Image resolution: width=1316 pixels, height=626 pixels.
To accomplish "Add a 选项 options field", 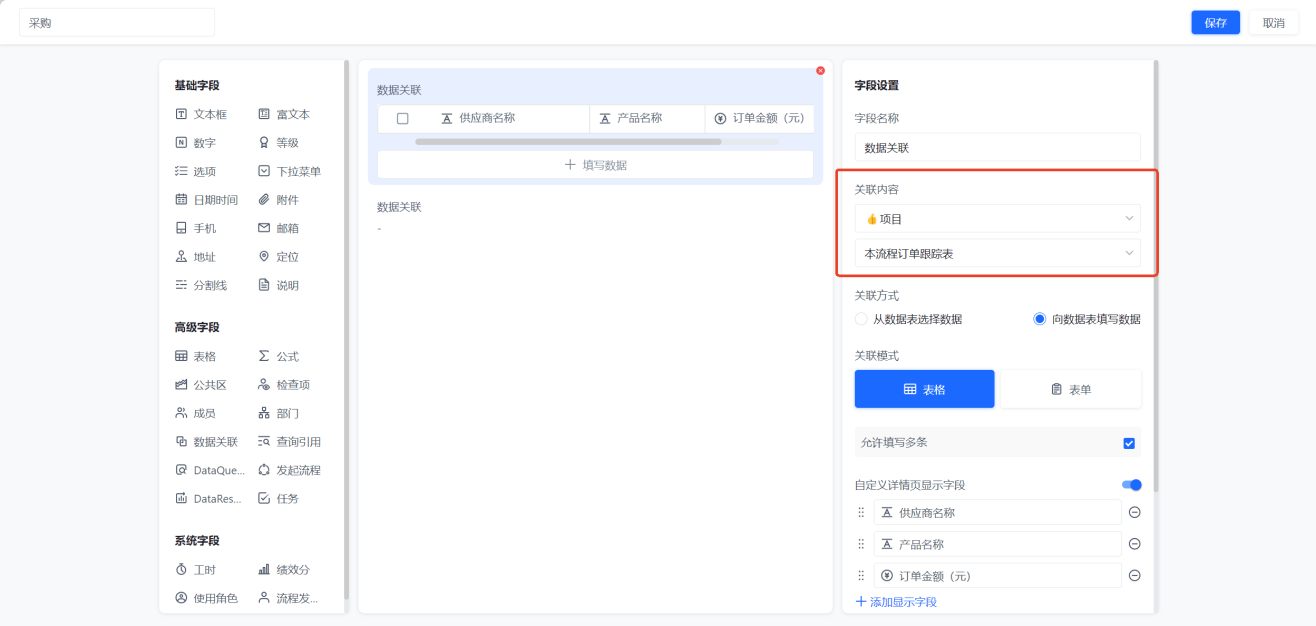I will (x=195, y=172).
